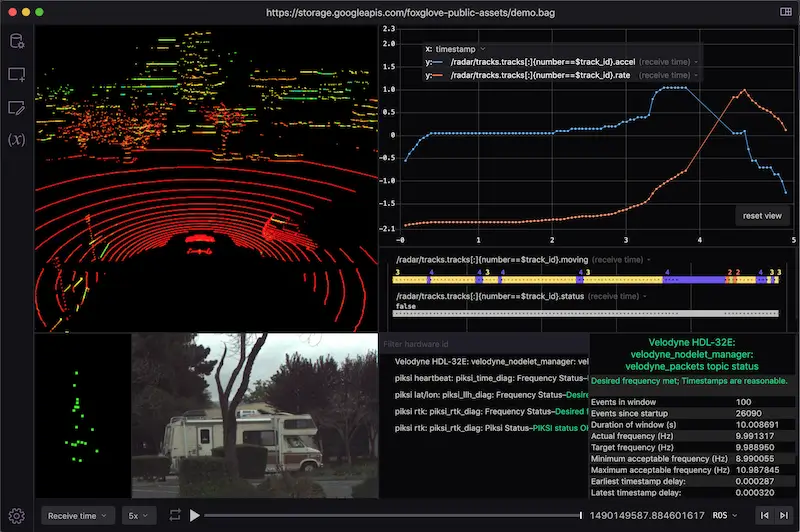Viewport: 800px width, 532px height.
Task: Edit the .rate series message path
Action: tap(540, 75)
